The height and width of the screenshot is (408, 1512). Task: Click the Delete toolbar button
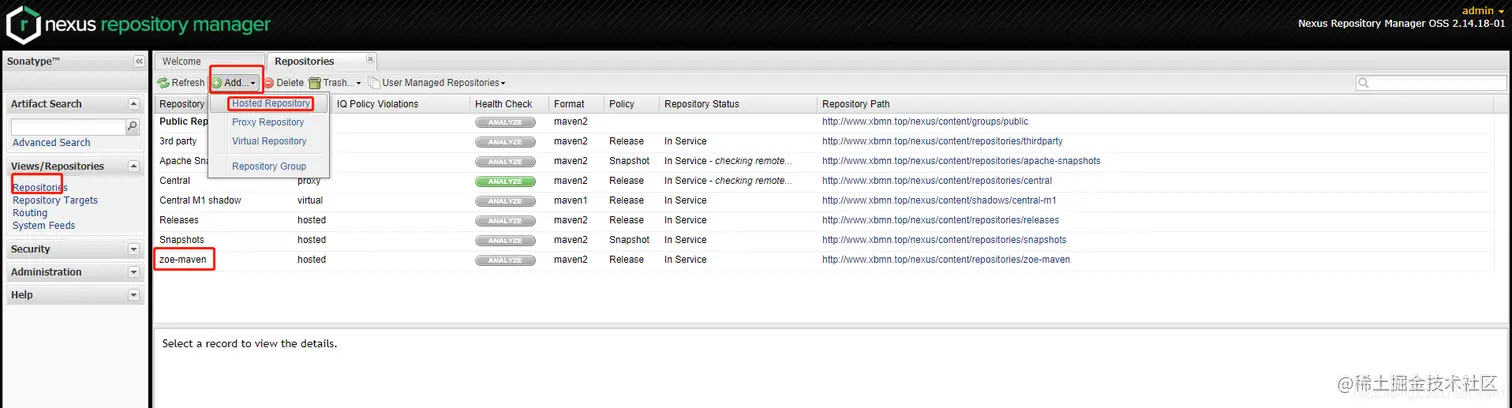(283, 83)
